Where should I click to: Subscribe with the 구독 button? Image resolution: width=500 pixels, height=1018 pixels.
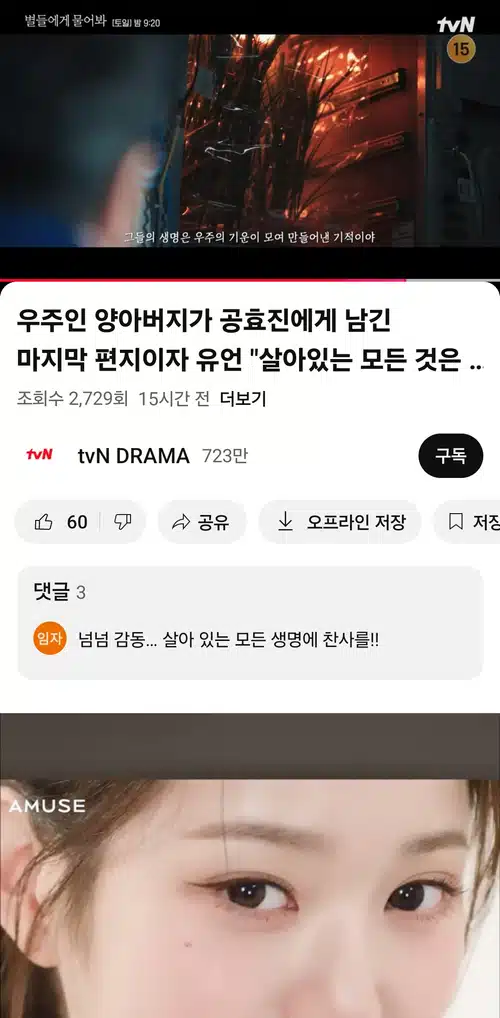tap(451, 456)
